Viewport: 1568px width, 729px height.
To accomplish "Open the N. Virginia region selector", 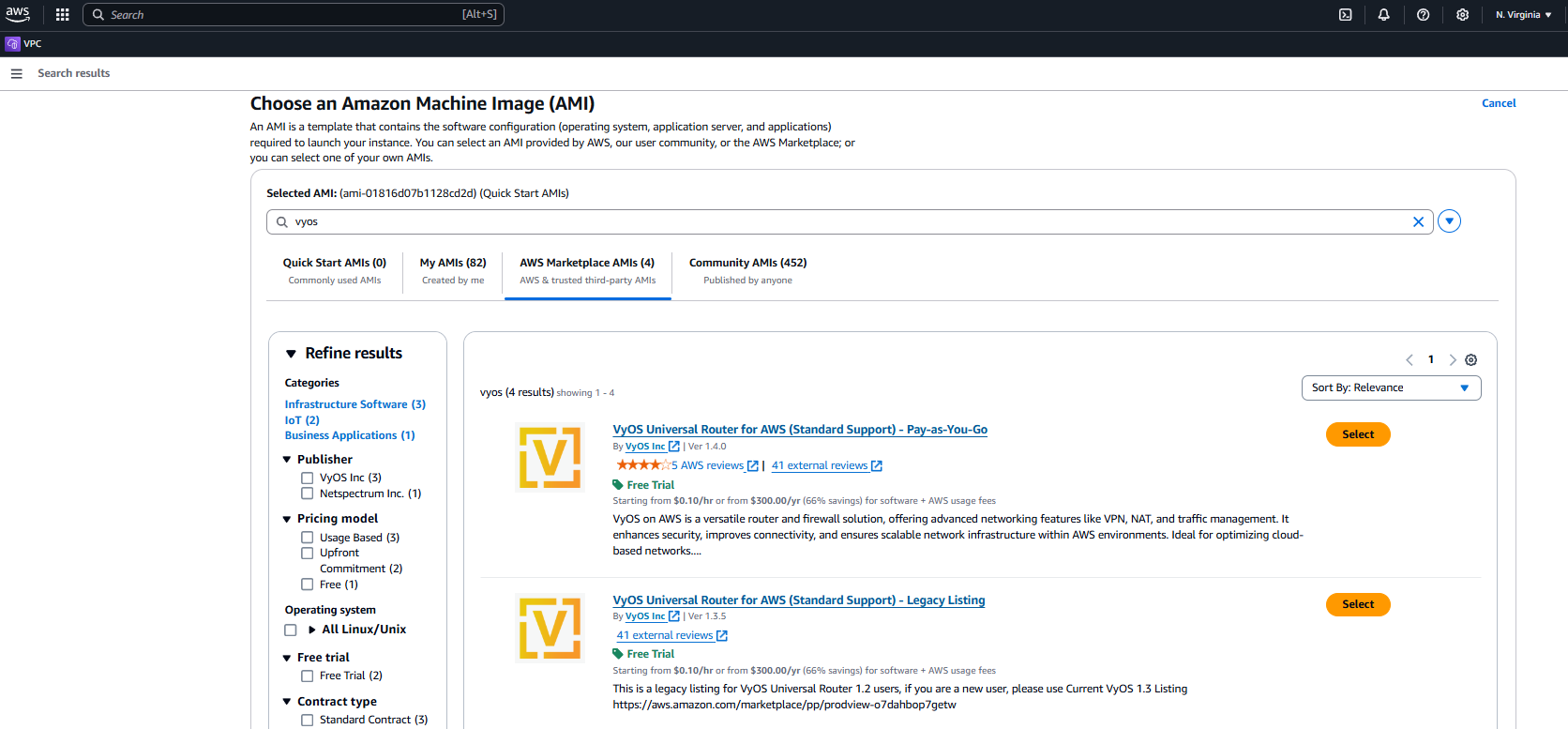I will 1523,15.
